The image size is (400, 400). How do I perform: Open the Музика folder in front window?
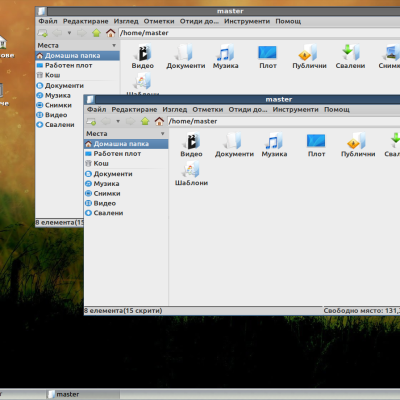[274, 145]
